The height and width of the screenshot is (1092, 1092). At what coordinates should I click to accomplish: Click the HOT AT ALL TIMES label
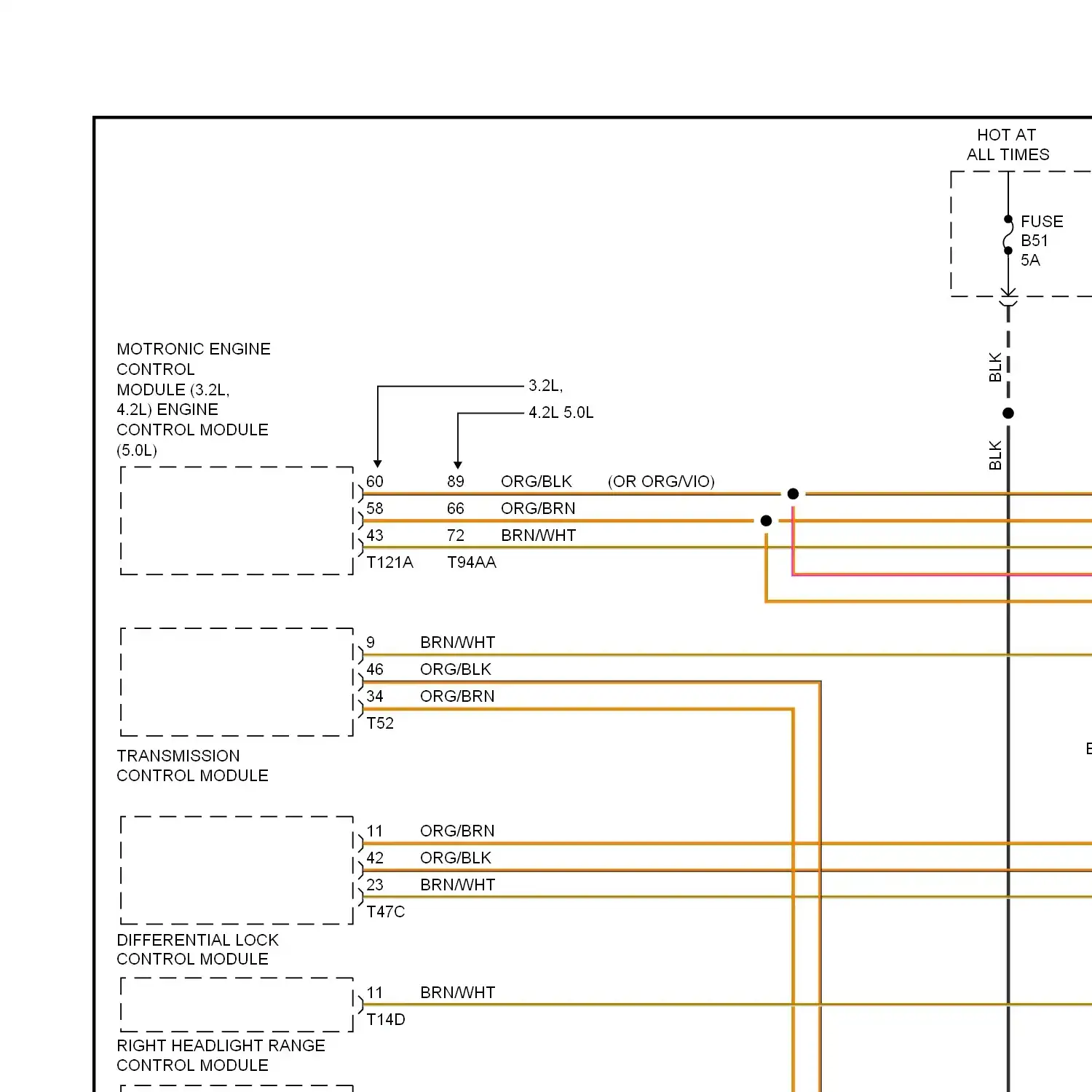point(1008,144)
